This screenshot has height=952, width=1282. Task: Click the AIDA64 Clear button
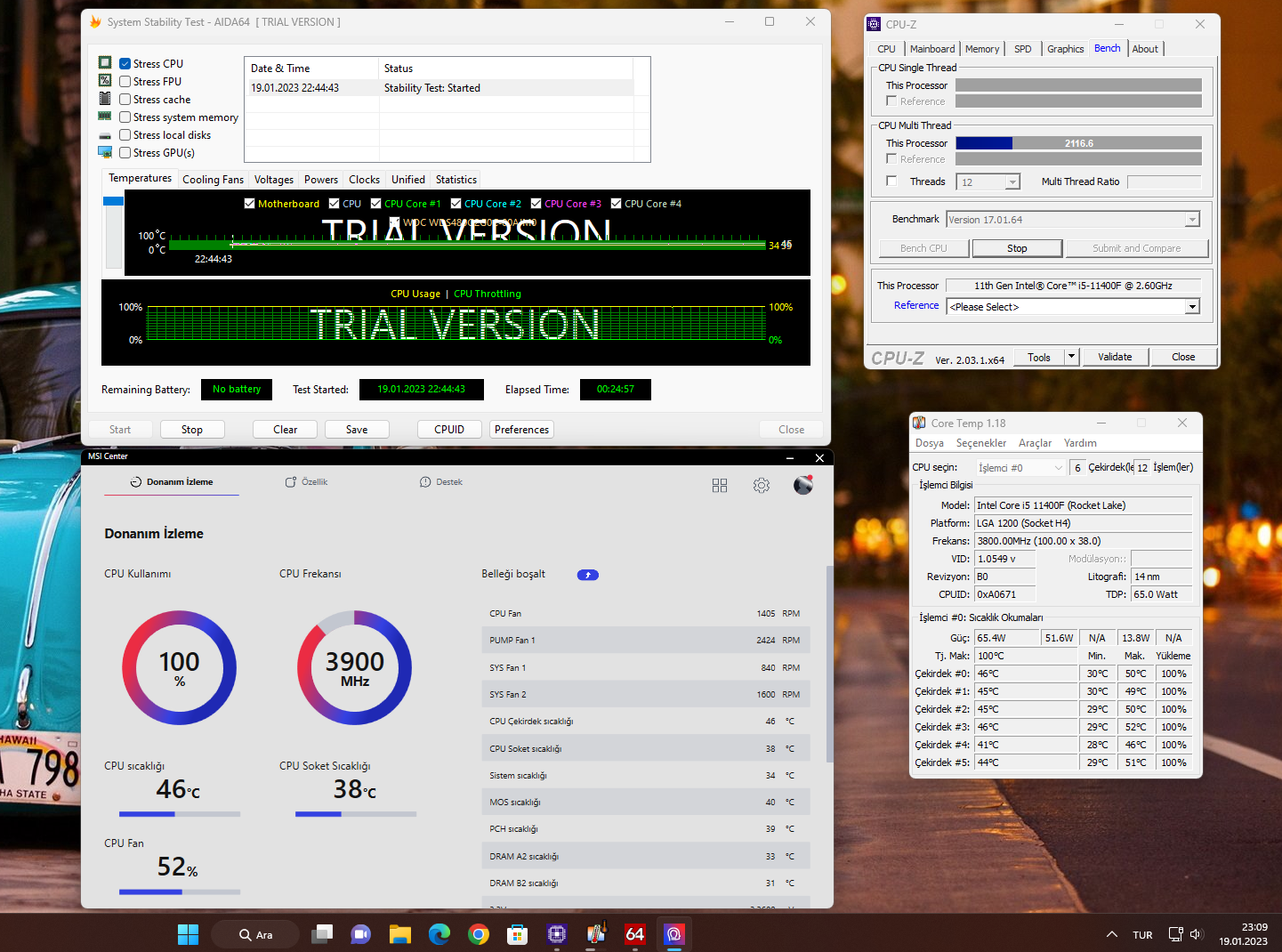[x=286, y=430]
